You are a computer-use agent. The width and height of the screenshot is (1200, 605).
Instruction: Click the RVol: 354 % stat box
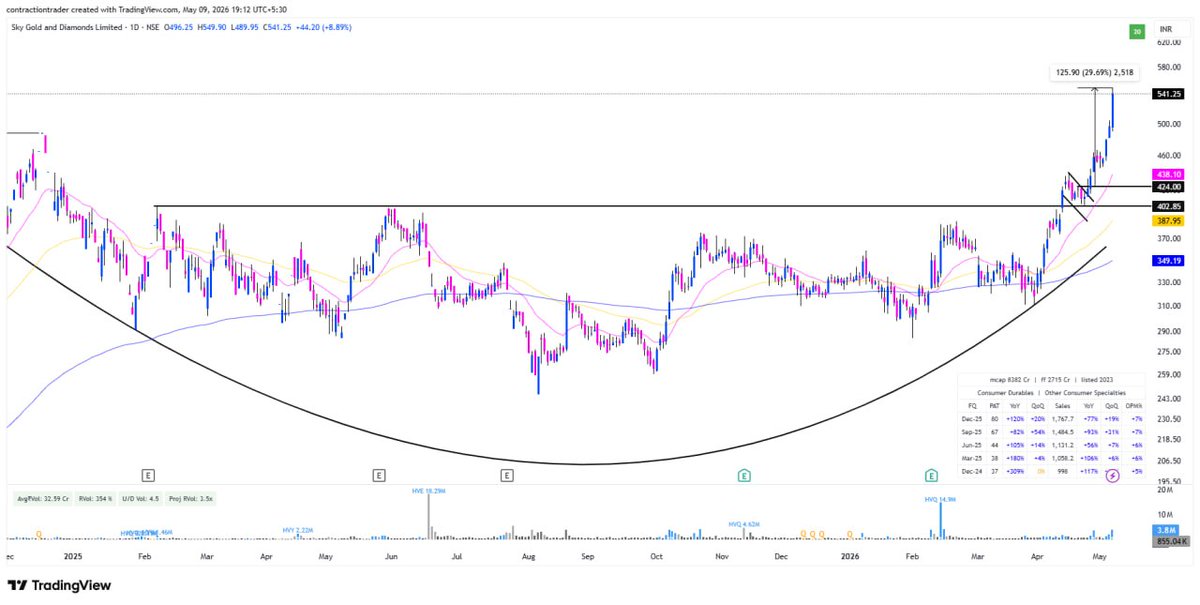(97, 498)
